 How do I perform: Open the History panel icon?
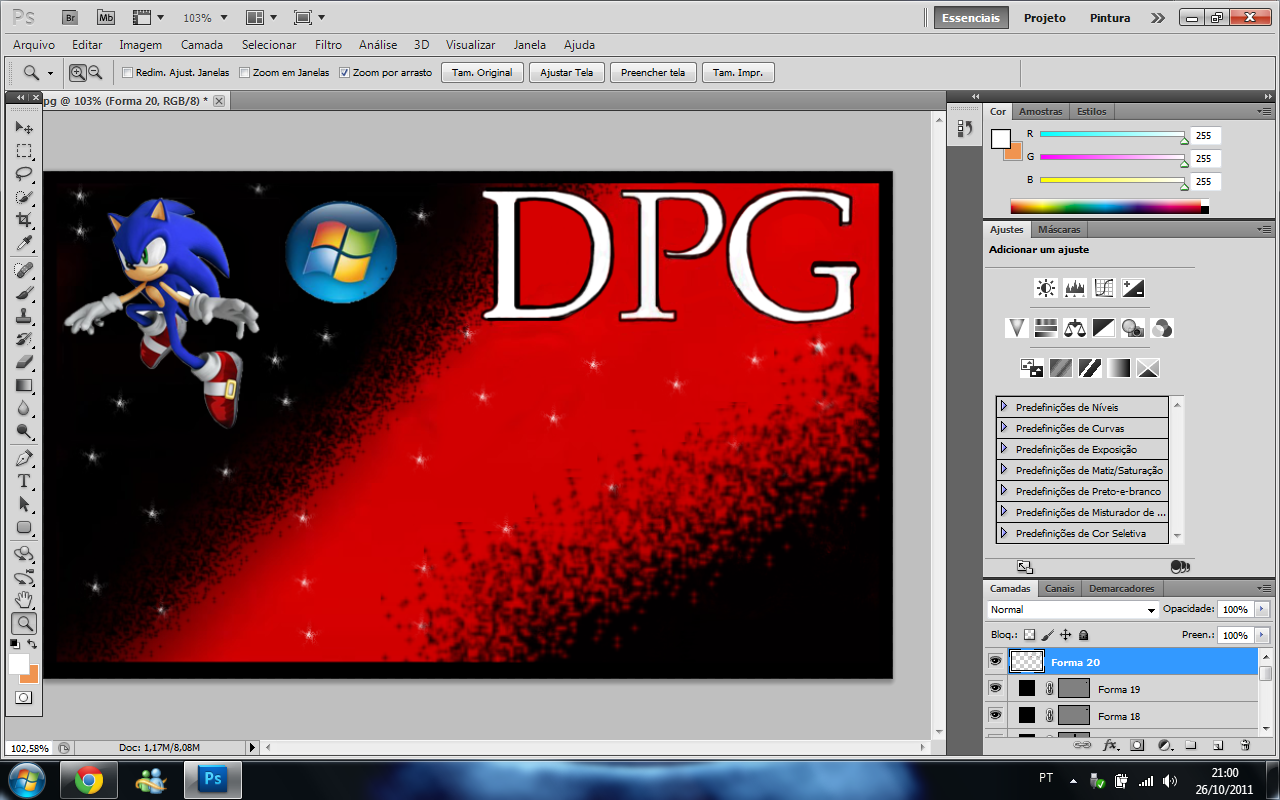coord(964,128)
